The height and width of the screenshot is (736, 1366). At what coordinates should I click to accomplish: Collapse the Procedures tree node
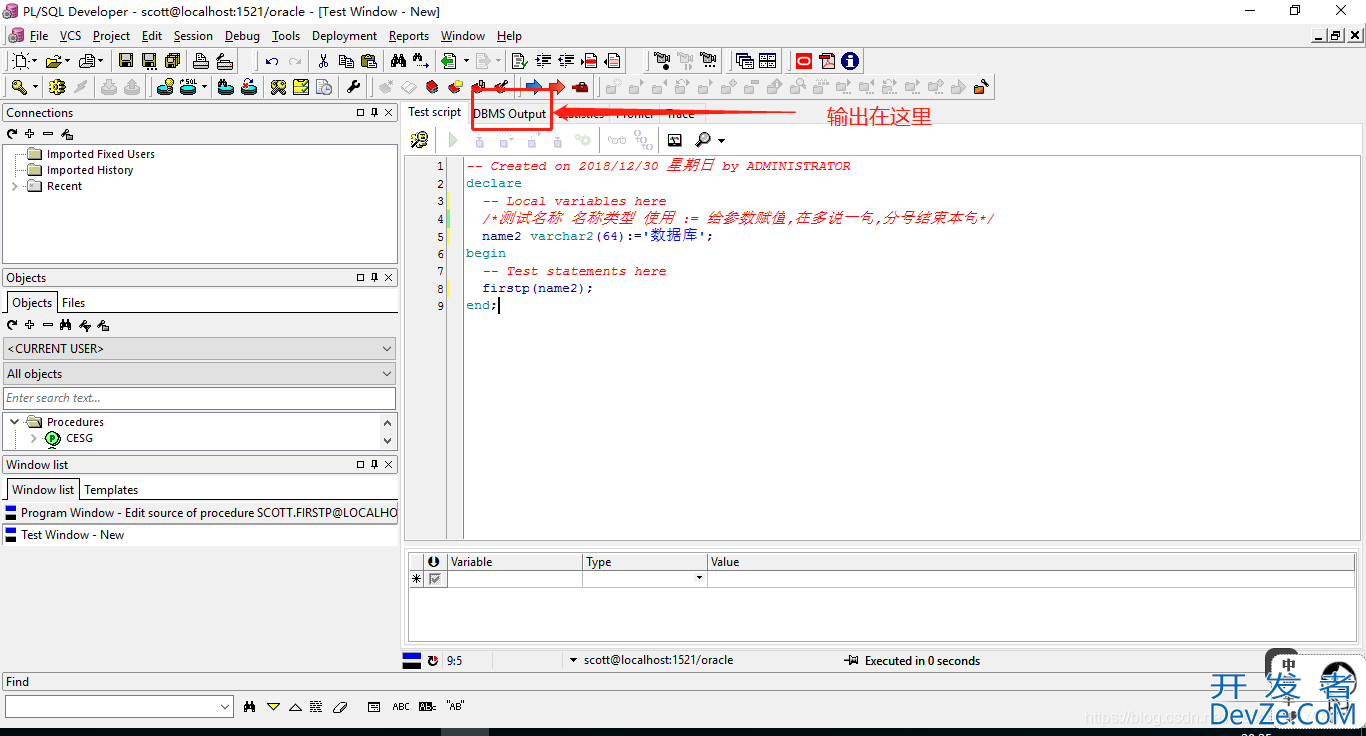pyautogui.click(x=14, y=422)
